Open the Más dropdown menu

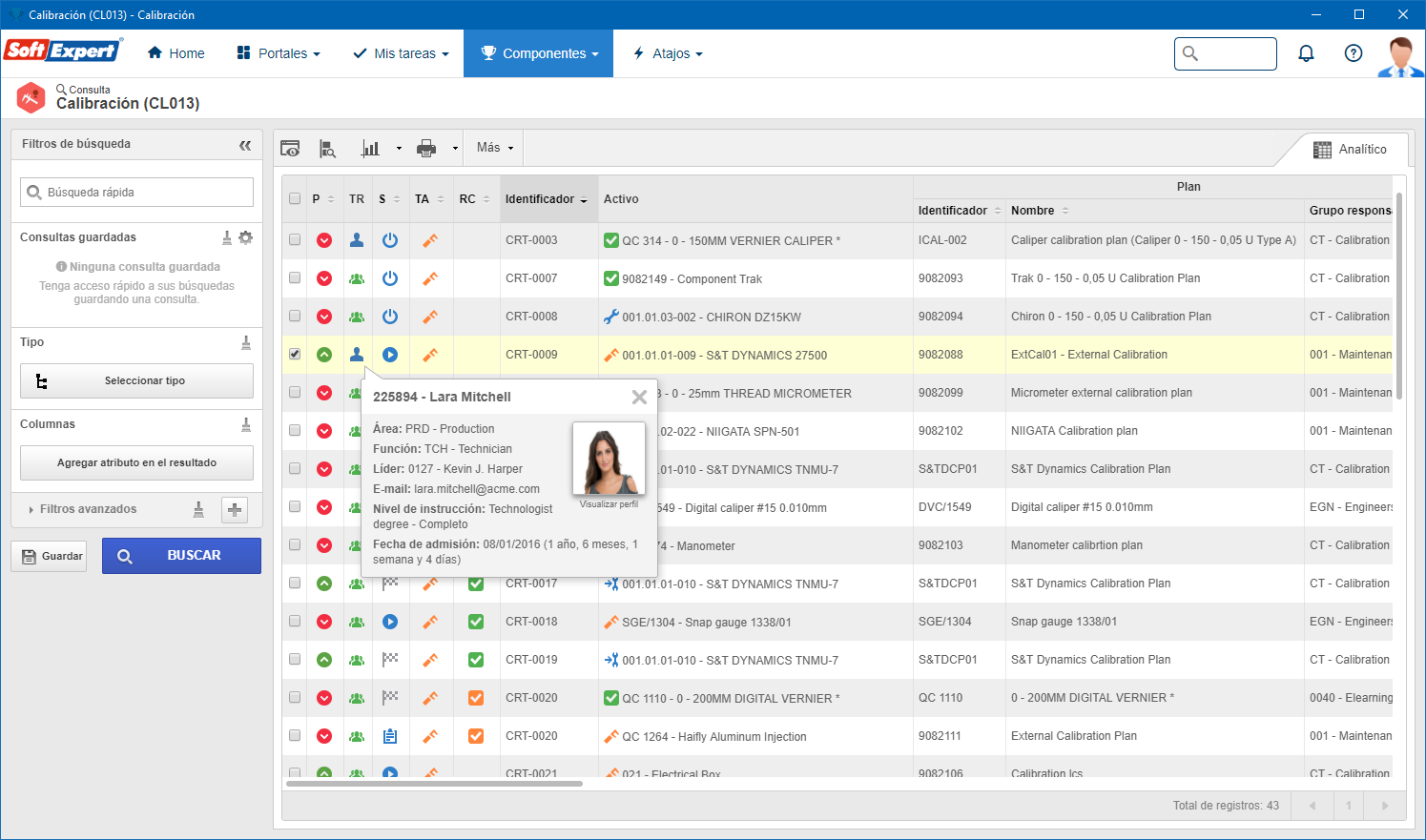[495, 148]
